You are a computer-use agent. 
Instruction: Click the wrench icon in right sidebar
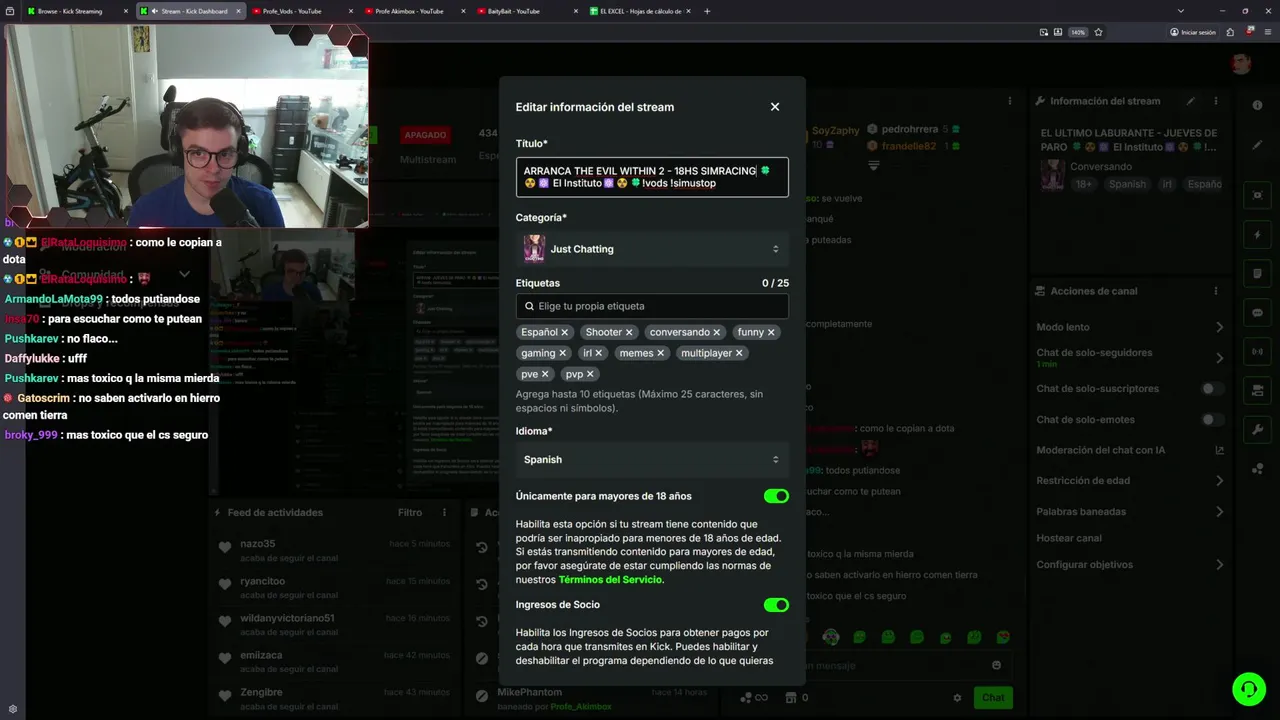coord(1257,429)
